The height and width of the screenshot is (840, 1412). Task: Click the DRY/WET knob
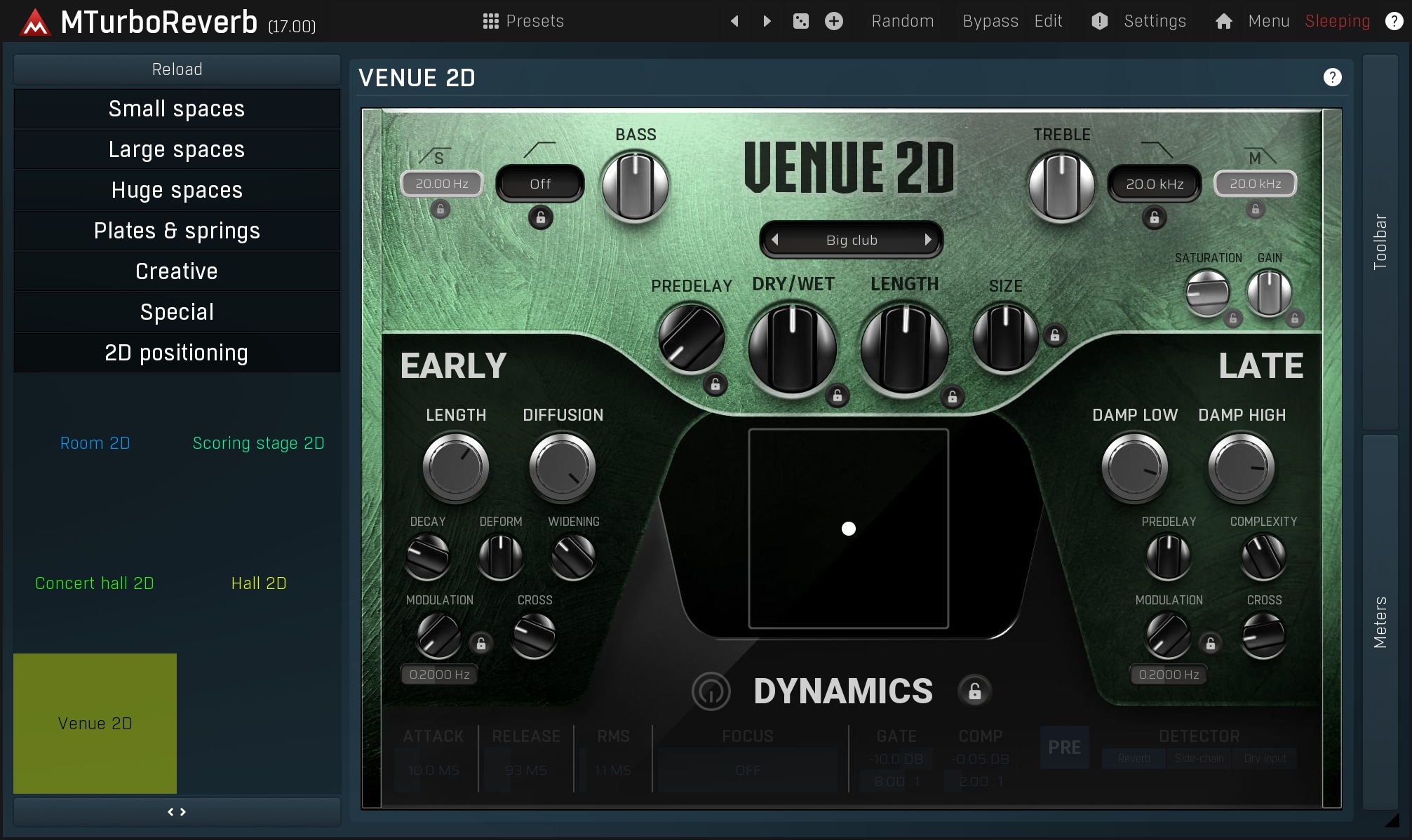(x=793, y=348)
